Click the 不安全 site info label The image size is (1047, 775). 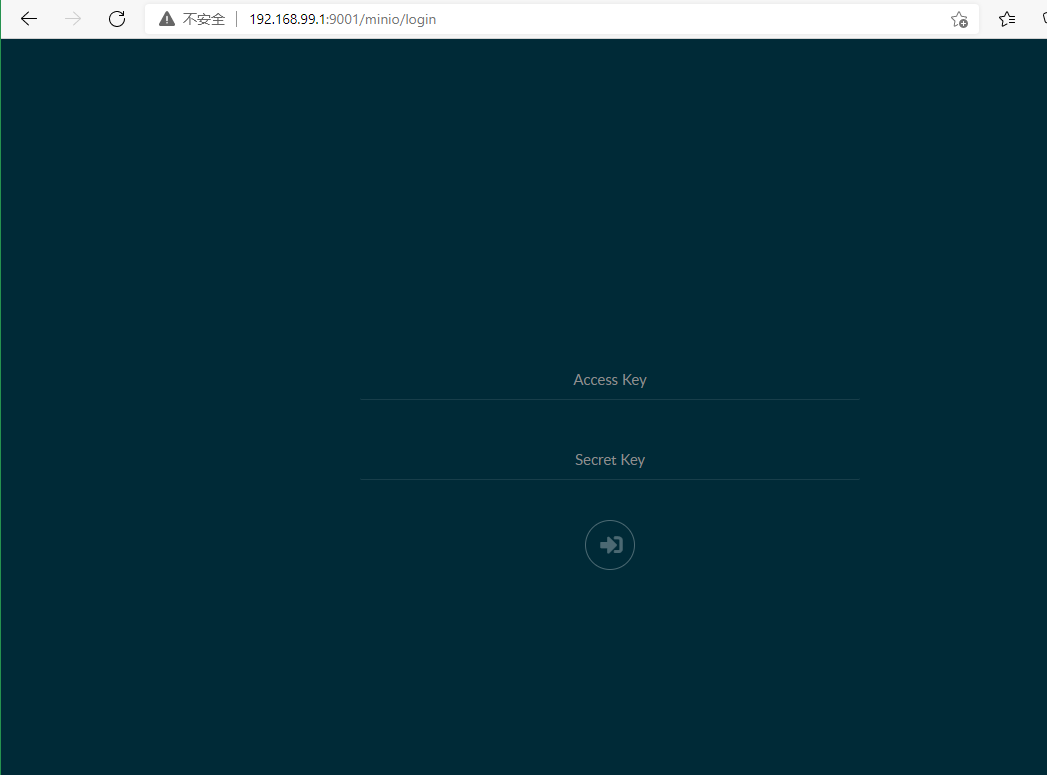[204, 19]
